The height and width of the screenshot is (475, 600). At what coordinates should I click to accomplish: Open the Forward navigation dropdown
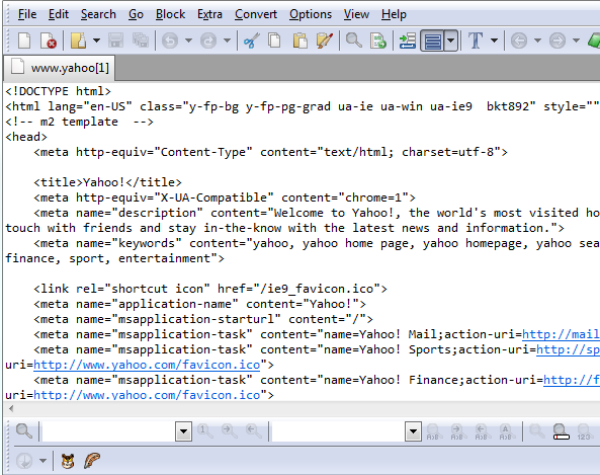pyautogui.click(x=576, y=41)
